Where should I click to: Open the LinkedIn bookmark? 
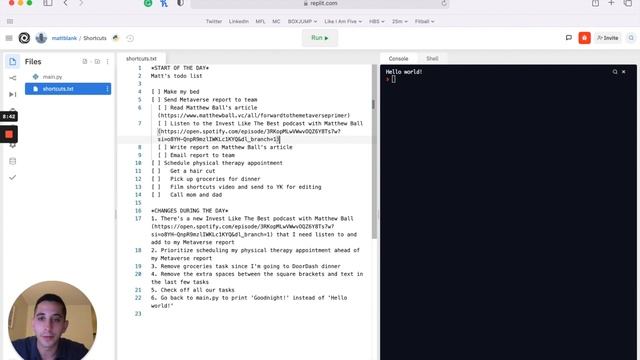pos(239,21)
